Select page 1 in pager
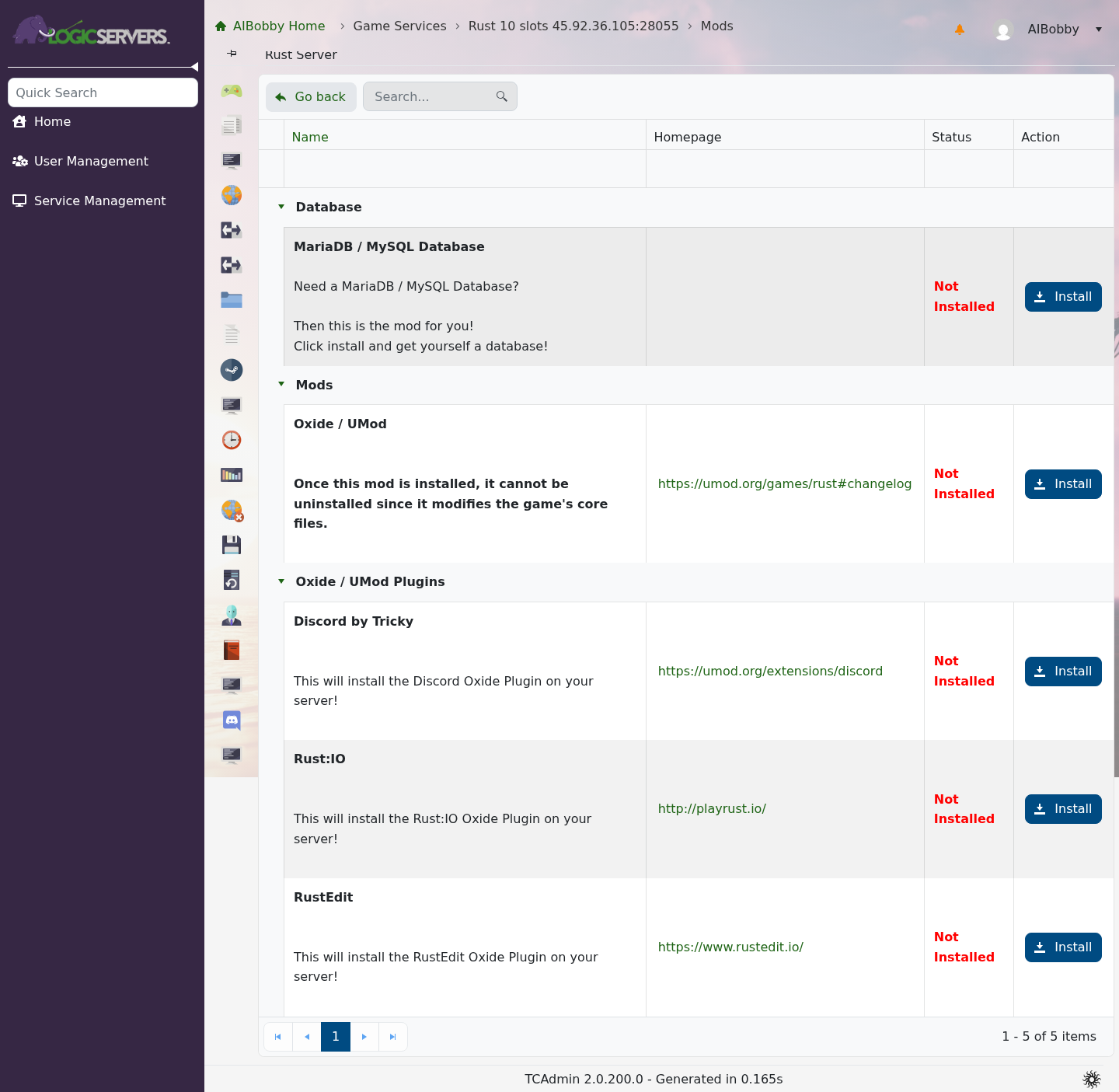The image size is (1119, 1092). coord(336,1037)
